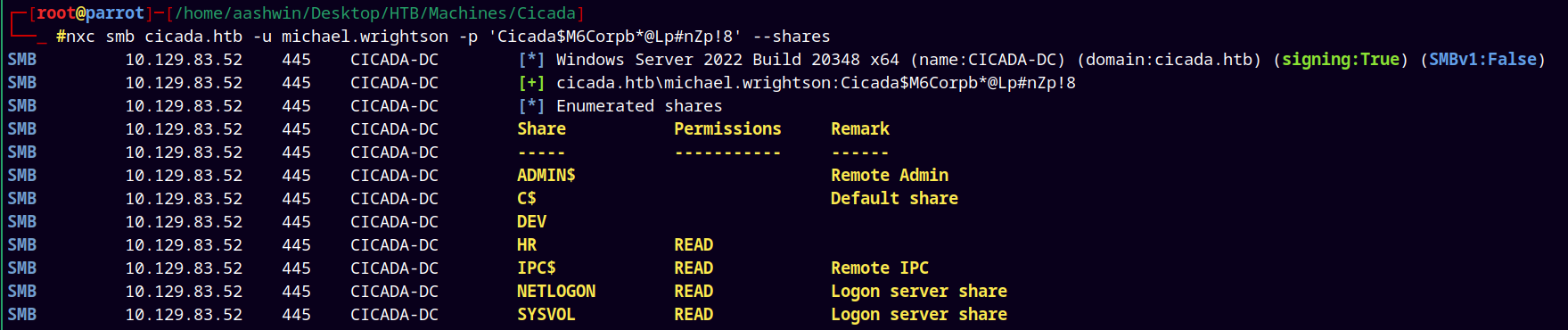Select the DEV share name

531,222
